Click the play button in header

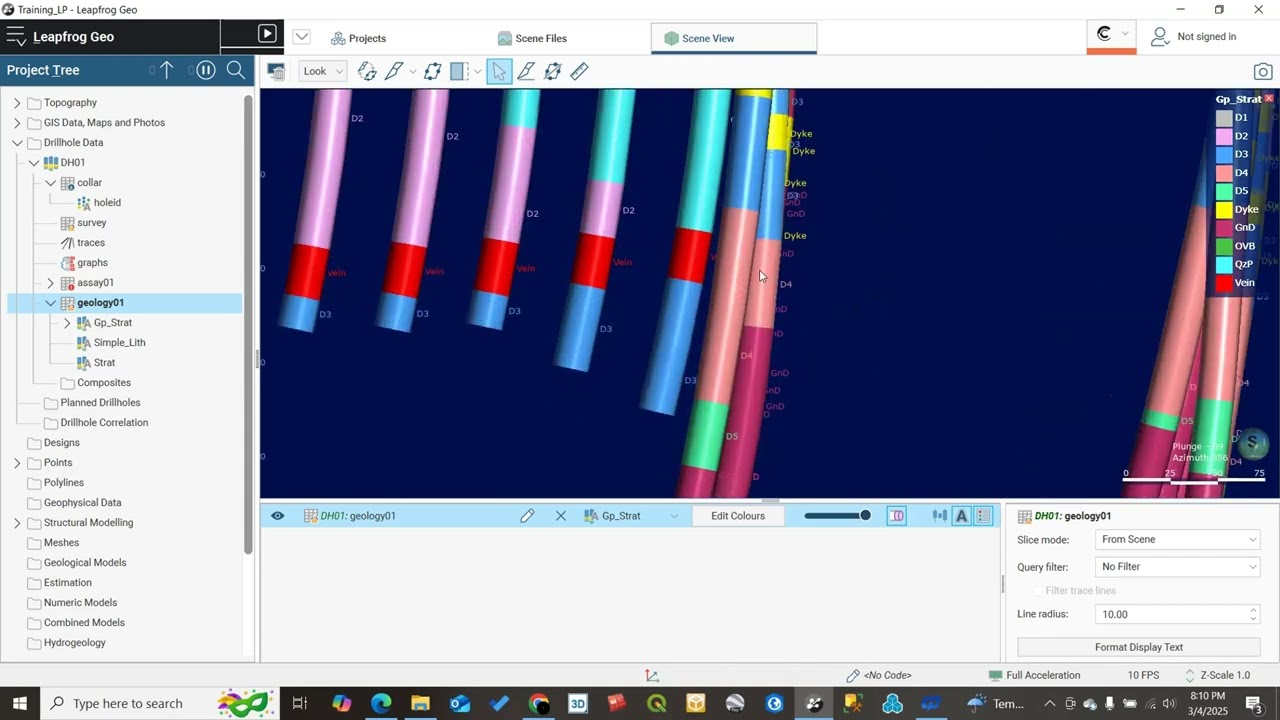[266, 34]
